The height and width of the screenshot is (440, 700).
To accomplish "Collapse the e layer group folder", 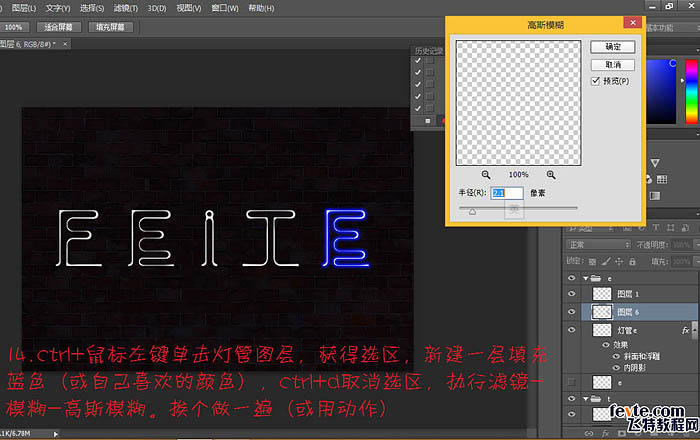I will click(x=585, y=279).
